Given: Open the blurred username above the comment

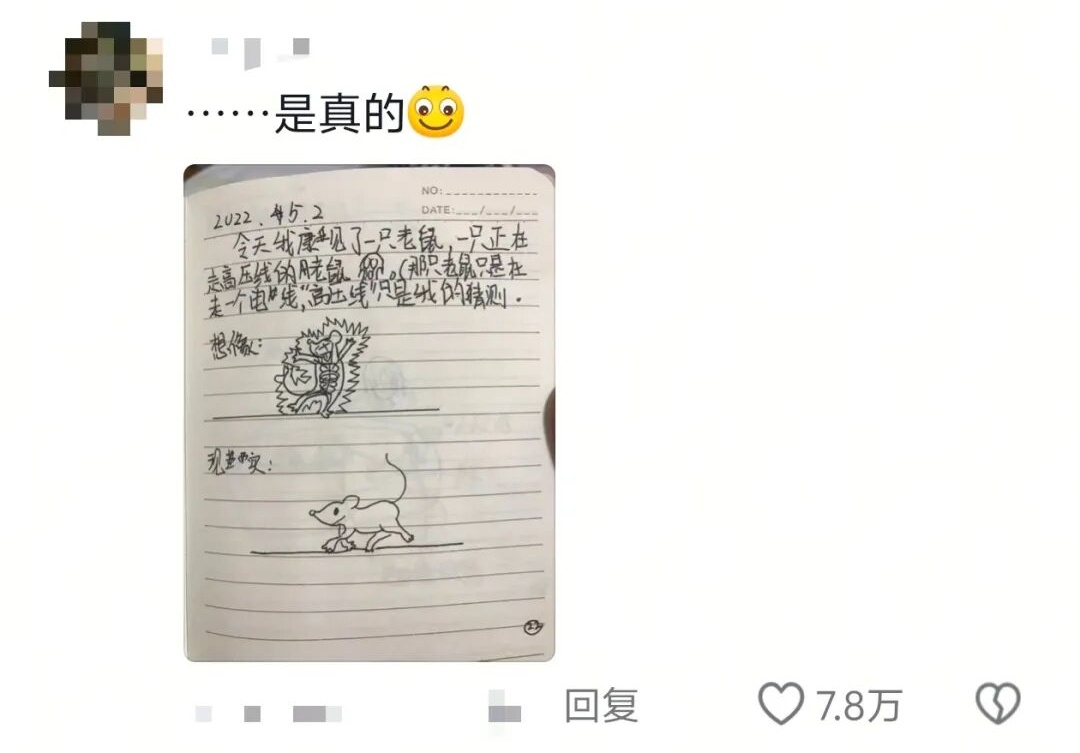Looking at the screenshot, I should (260, 50).
